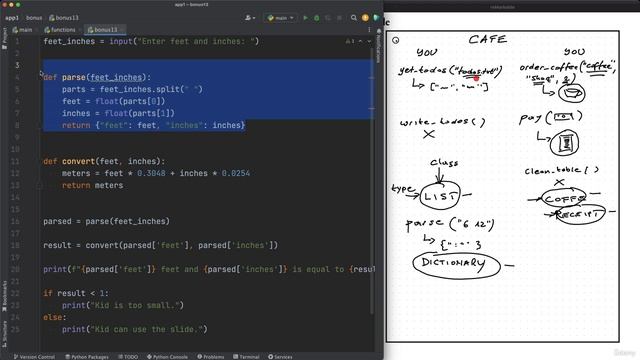Image resolution: width=640 pixels, height=360 pixels.
Task: Click the circled LIST drawing in whiteboard window
Action: [x=440, y=196]
